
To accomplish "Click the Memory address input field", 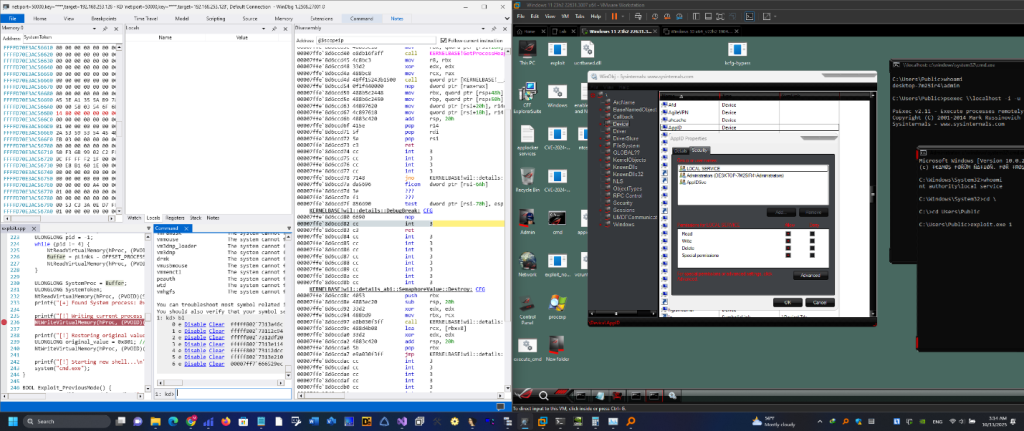I will tap(70, 37).
